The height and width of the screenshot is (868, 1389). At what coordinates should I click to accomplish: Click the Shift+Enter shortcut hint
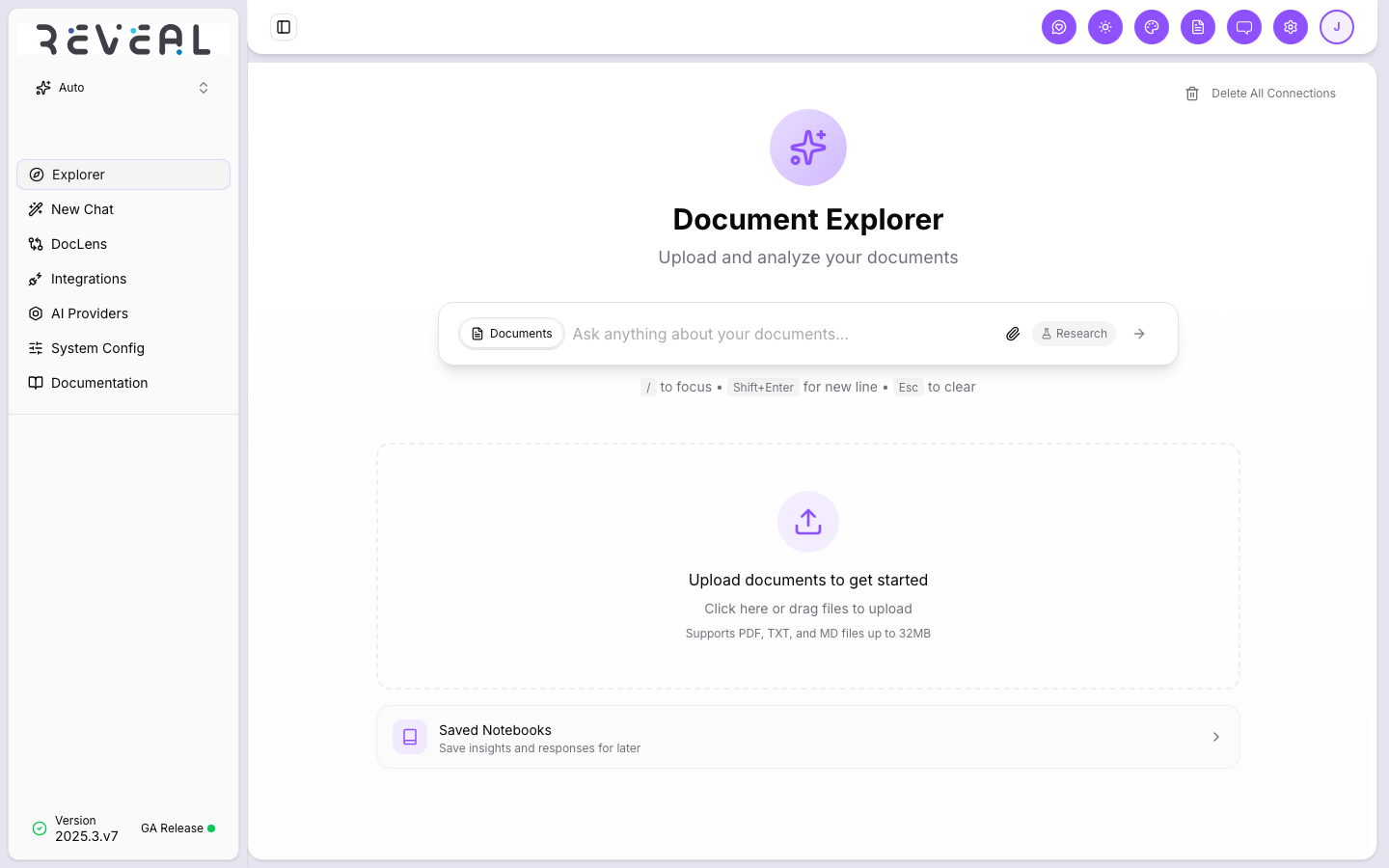(763, 388)
